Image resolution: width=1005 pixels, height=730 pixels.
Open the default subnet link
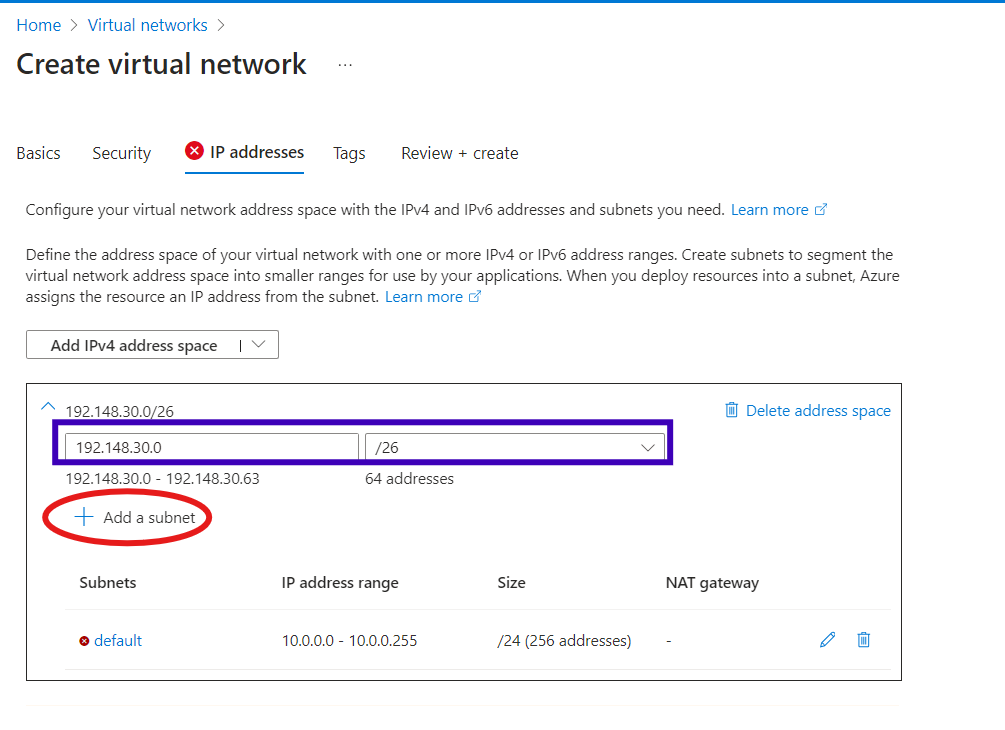point(118,641)
